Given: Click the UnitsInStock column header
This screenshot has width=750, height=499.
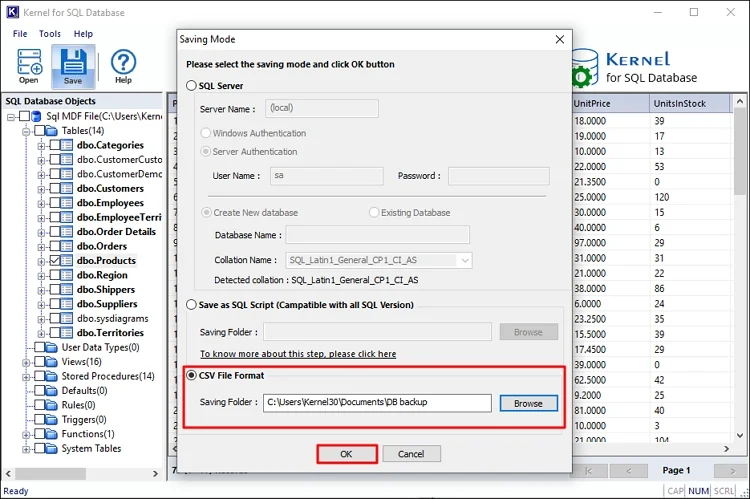Looking at the screenshot, I should click(690, 103).
